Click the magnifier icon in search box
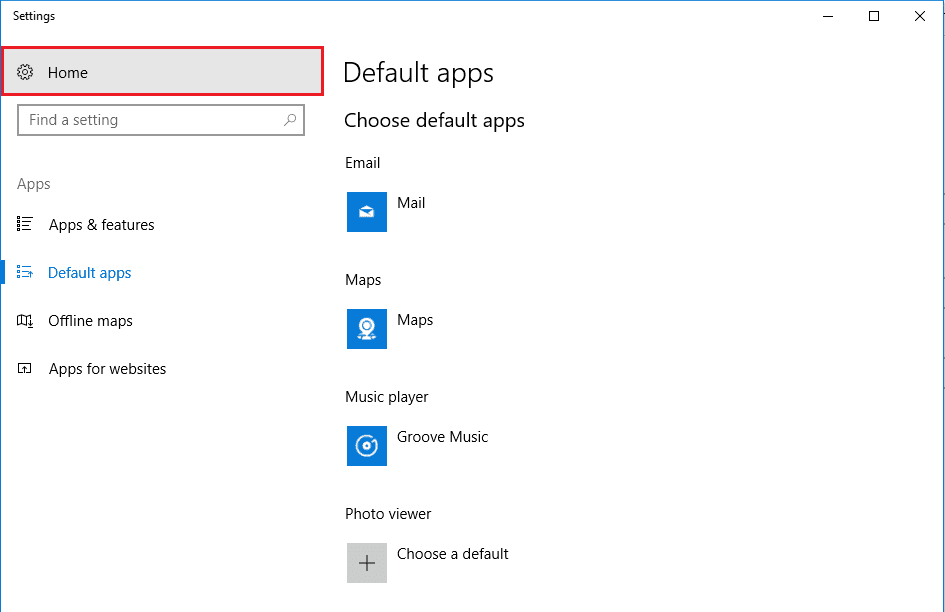The width and height of the screenshot is (945, 612). pyautogui.click(x=290, y=120)
